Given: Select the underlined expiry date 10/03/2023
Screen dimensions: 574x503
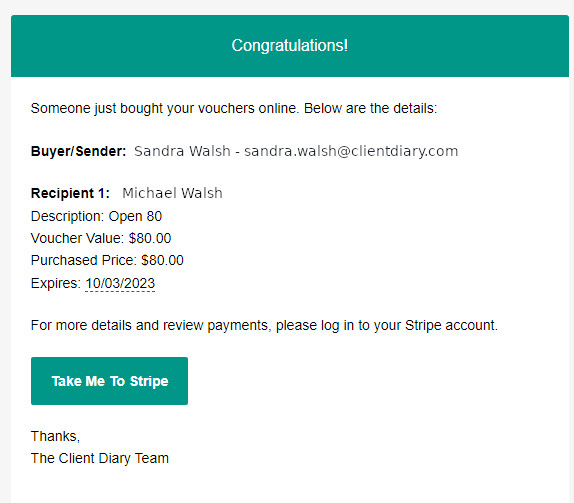Looking at the screenshot, I should coord(120,283).
